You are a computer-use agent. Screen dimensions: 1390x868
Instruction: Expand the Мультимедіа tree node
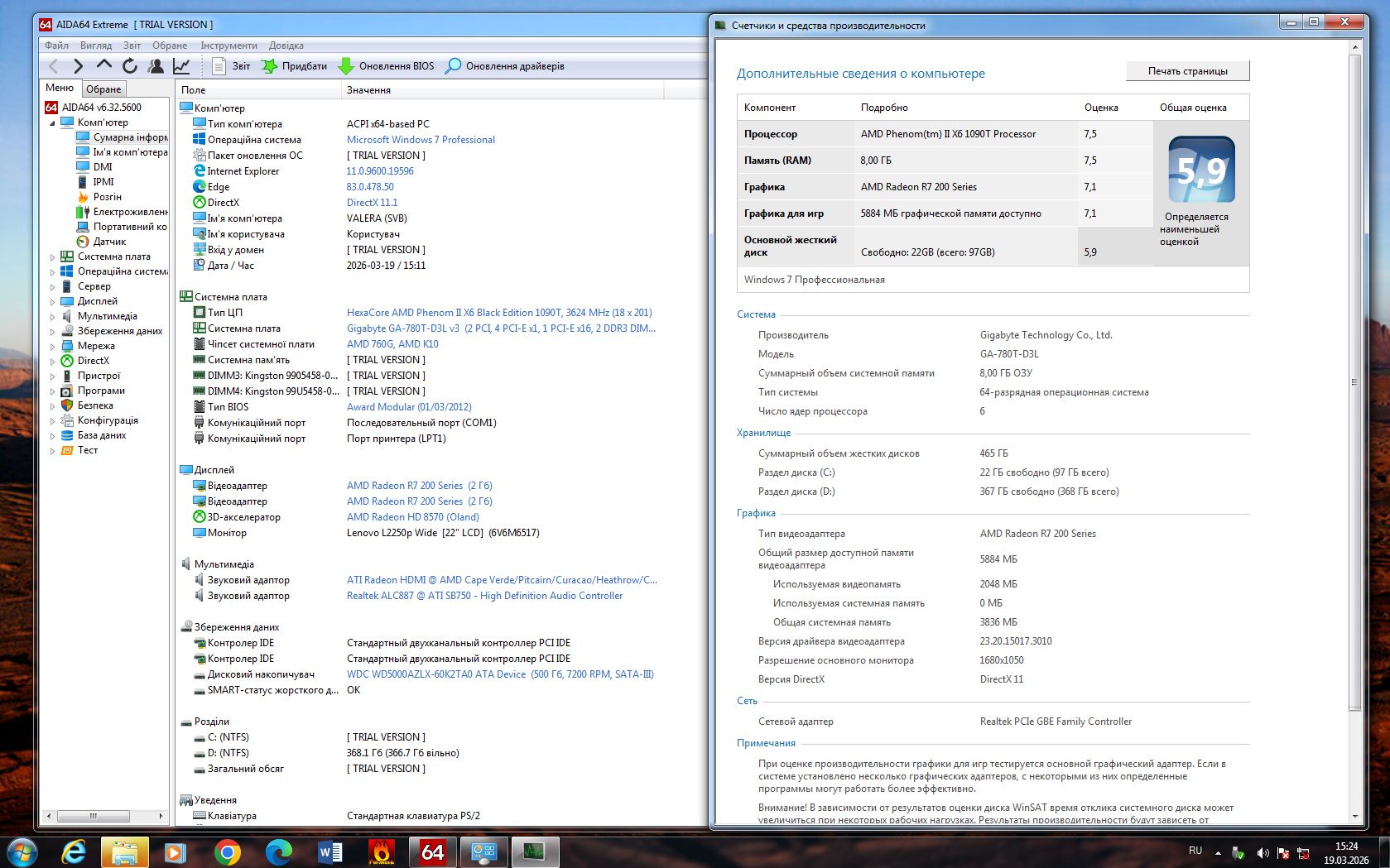pyautogui.click(x=52, y=317)
